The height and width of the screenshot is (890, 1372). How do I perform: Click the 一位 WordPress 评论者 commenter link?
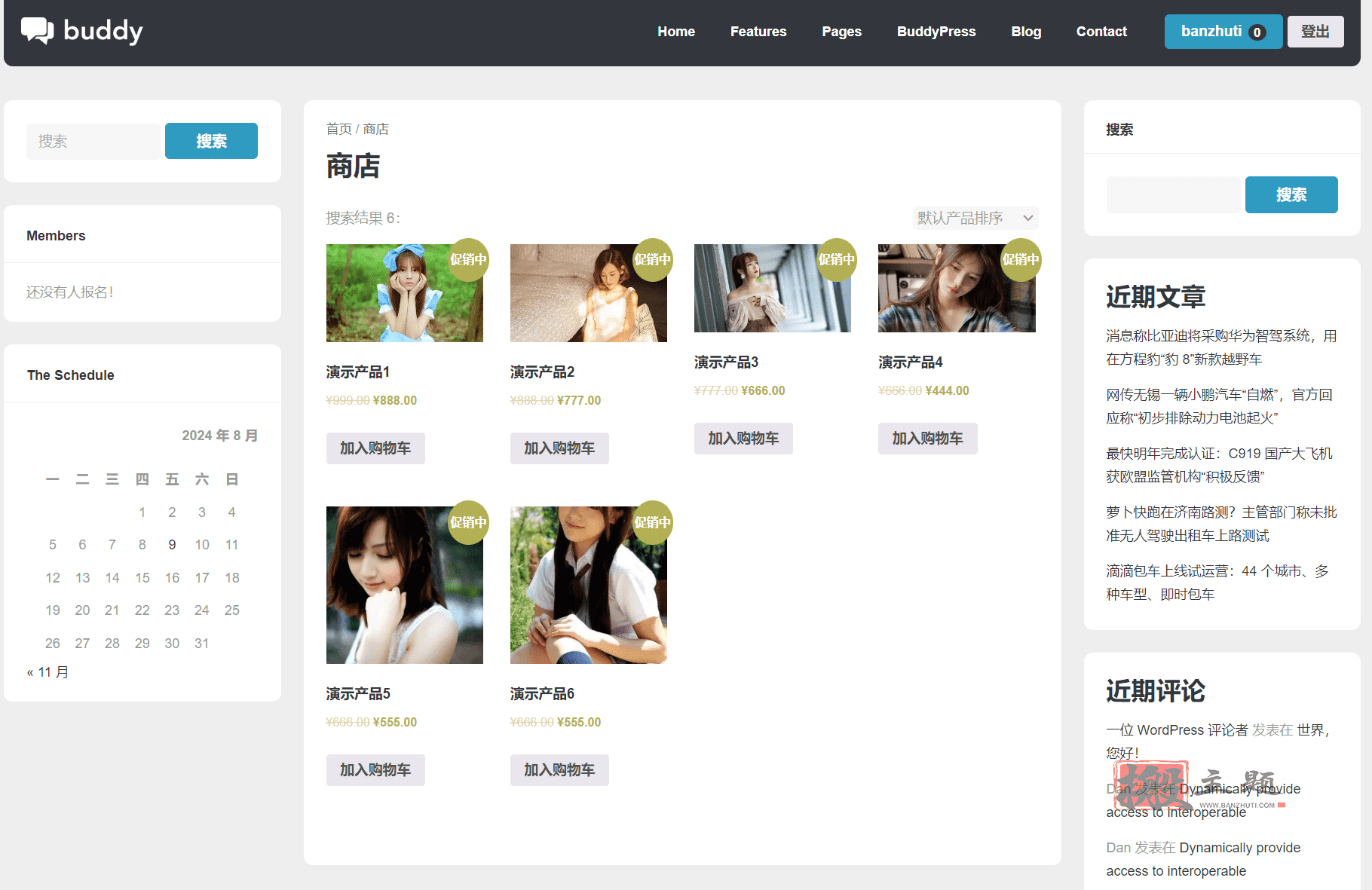tap(1177, 730)
